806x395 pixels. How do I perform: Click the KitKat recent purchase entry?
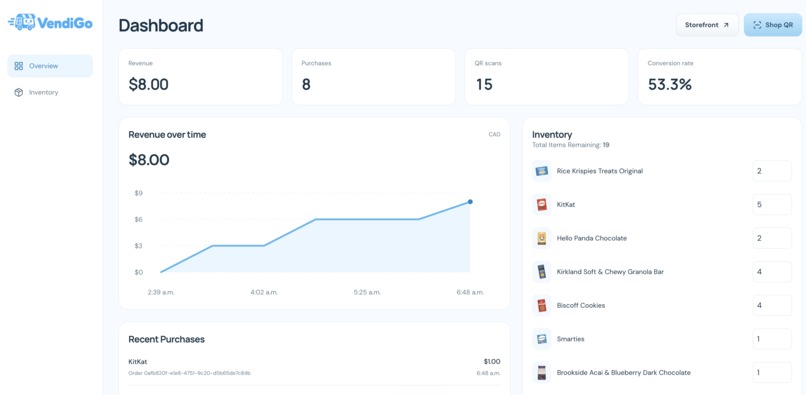(314, 367)
